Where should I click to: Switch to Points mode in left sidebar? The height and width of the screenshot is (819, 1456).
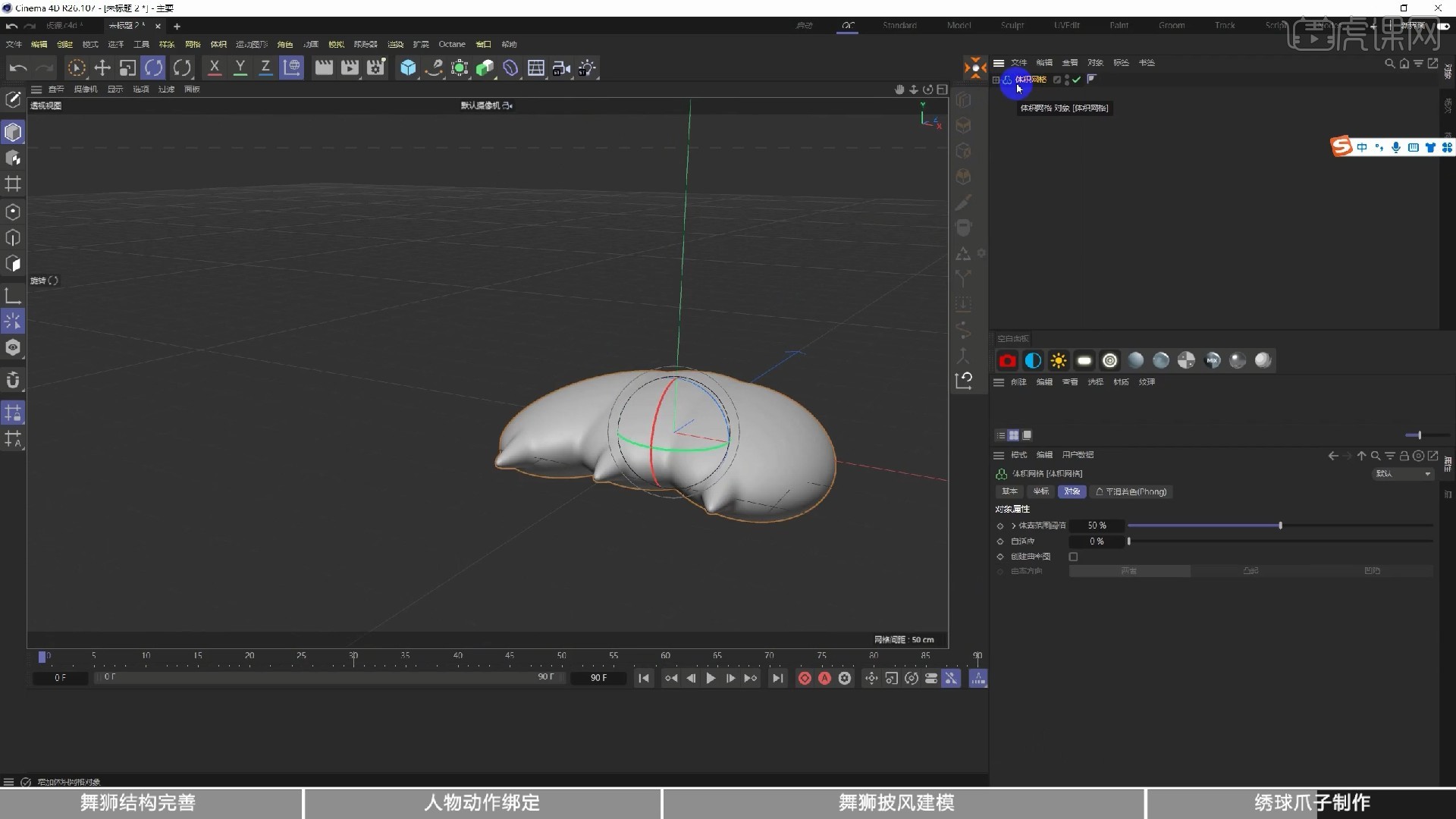tap(13, 212)
